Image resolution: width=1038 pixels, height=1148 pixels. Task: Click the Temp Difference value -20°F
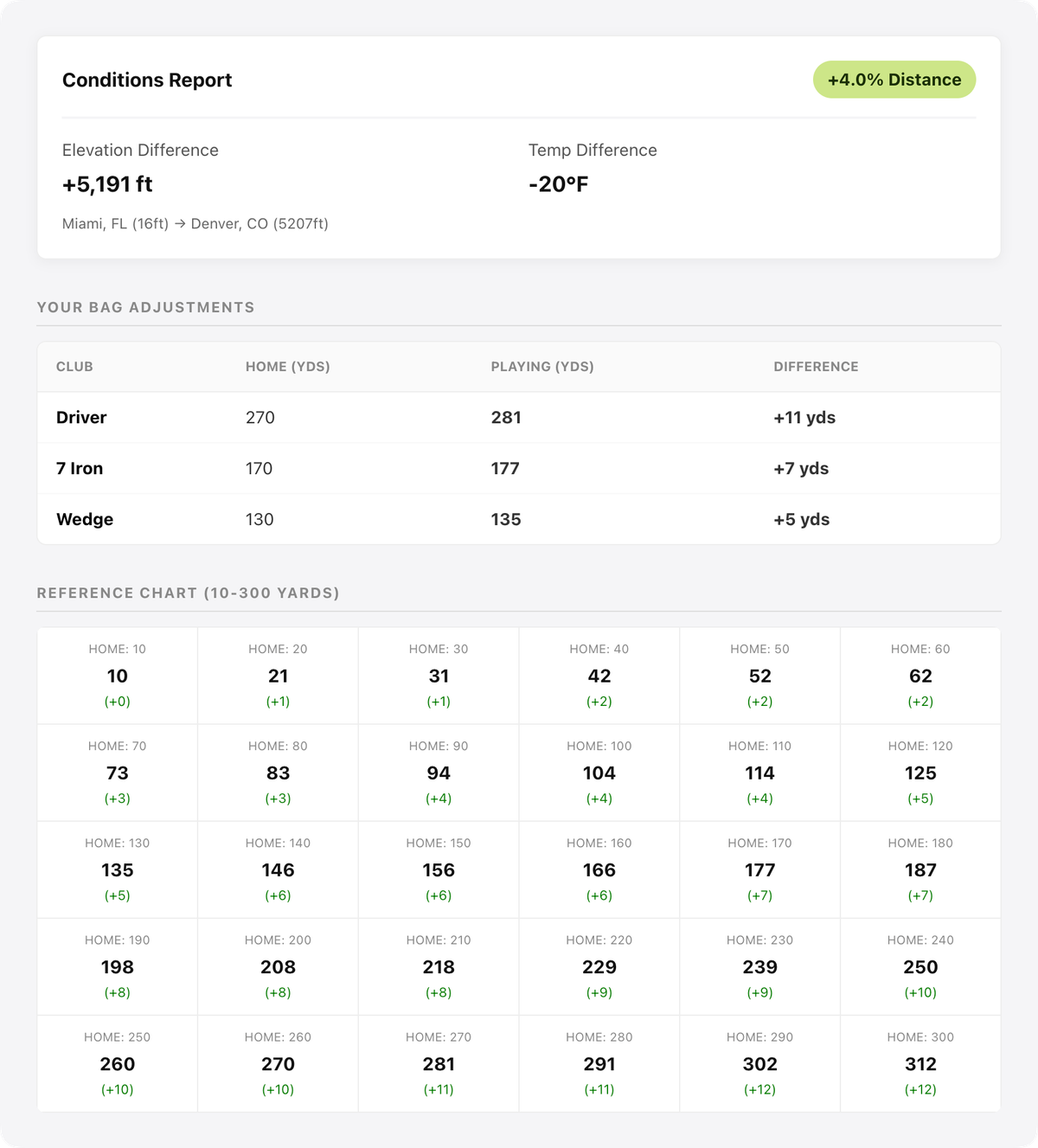(x=560, y=184)
